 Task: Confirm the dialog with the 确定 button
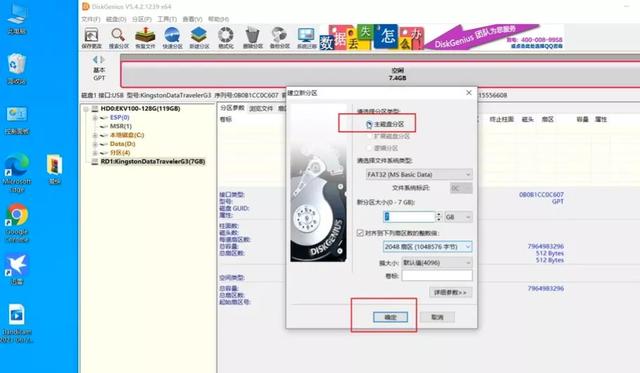pyautogui.click(x=390, y=317)
